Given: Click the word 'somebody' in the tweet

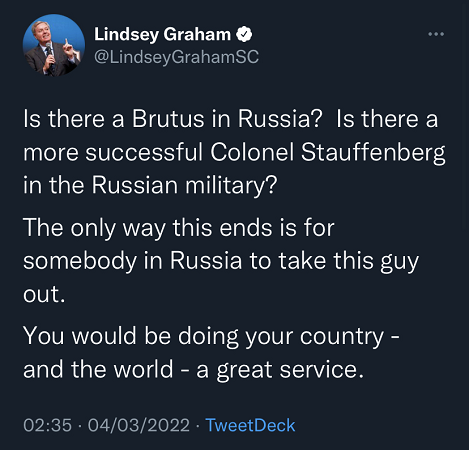Looking at the screenshot, I should [x=80, y=262].
